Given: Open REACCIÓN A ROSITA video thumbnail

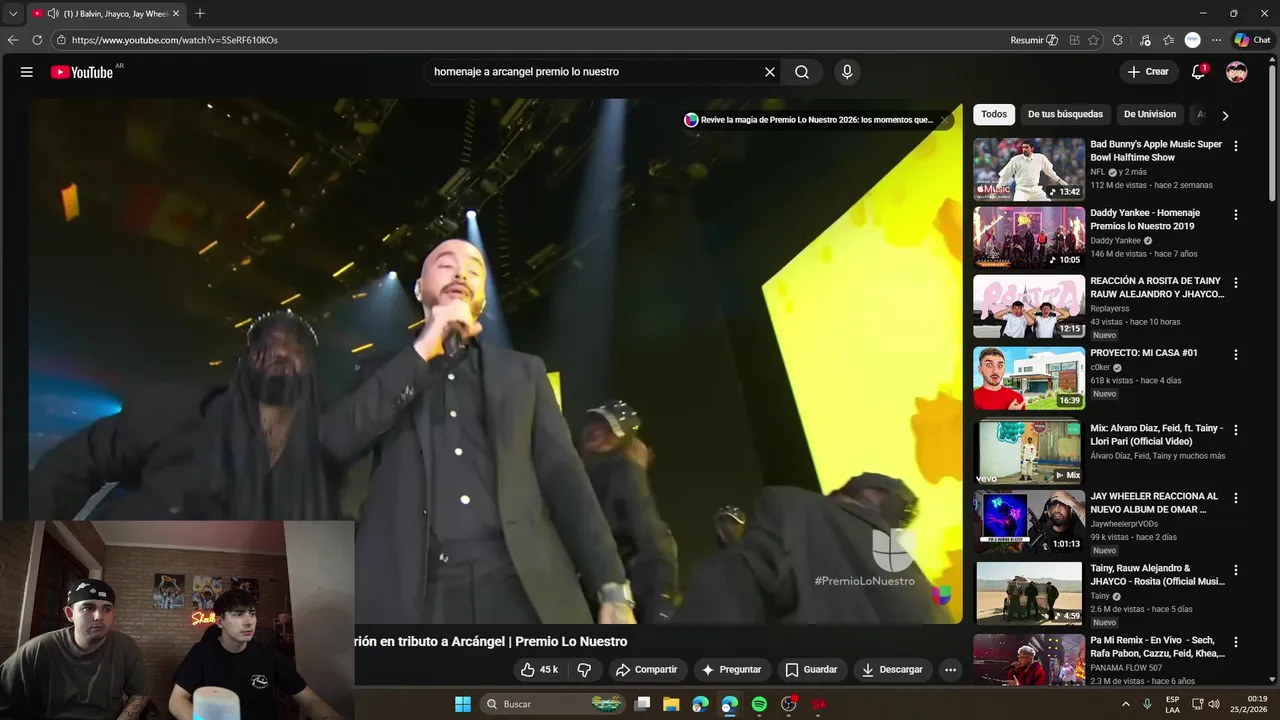Looking at the screenshot, I should point(1029,306).
